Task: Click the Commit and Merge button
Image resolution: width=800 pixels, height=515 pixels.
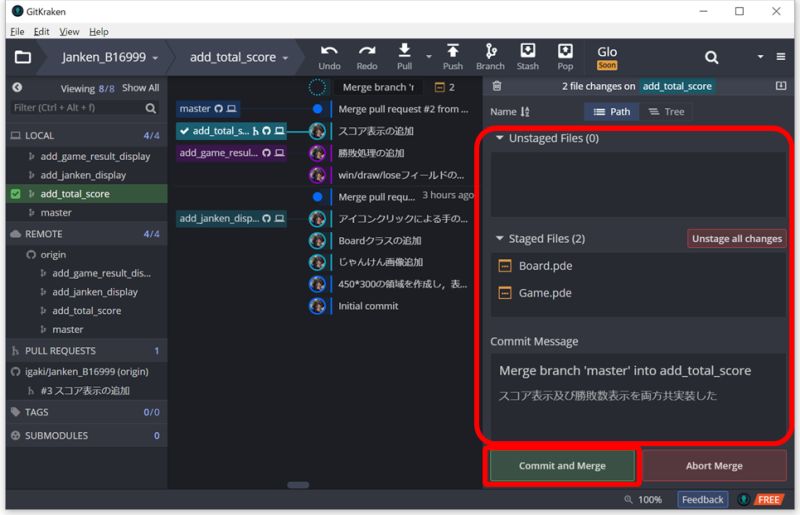Action: [x=561, y=466]
